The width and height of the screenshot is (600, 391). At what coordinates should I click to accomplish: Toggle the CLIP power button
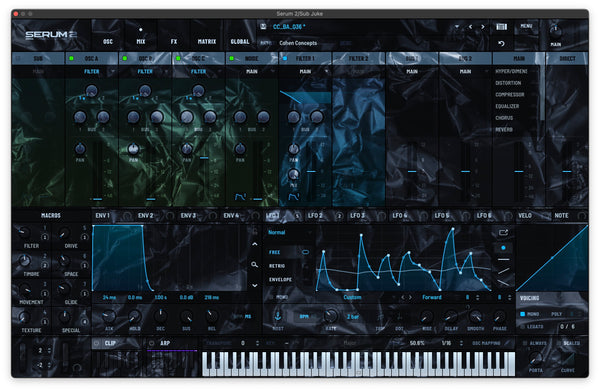(97, 343)
